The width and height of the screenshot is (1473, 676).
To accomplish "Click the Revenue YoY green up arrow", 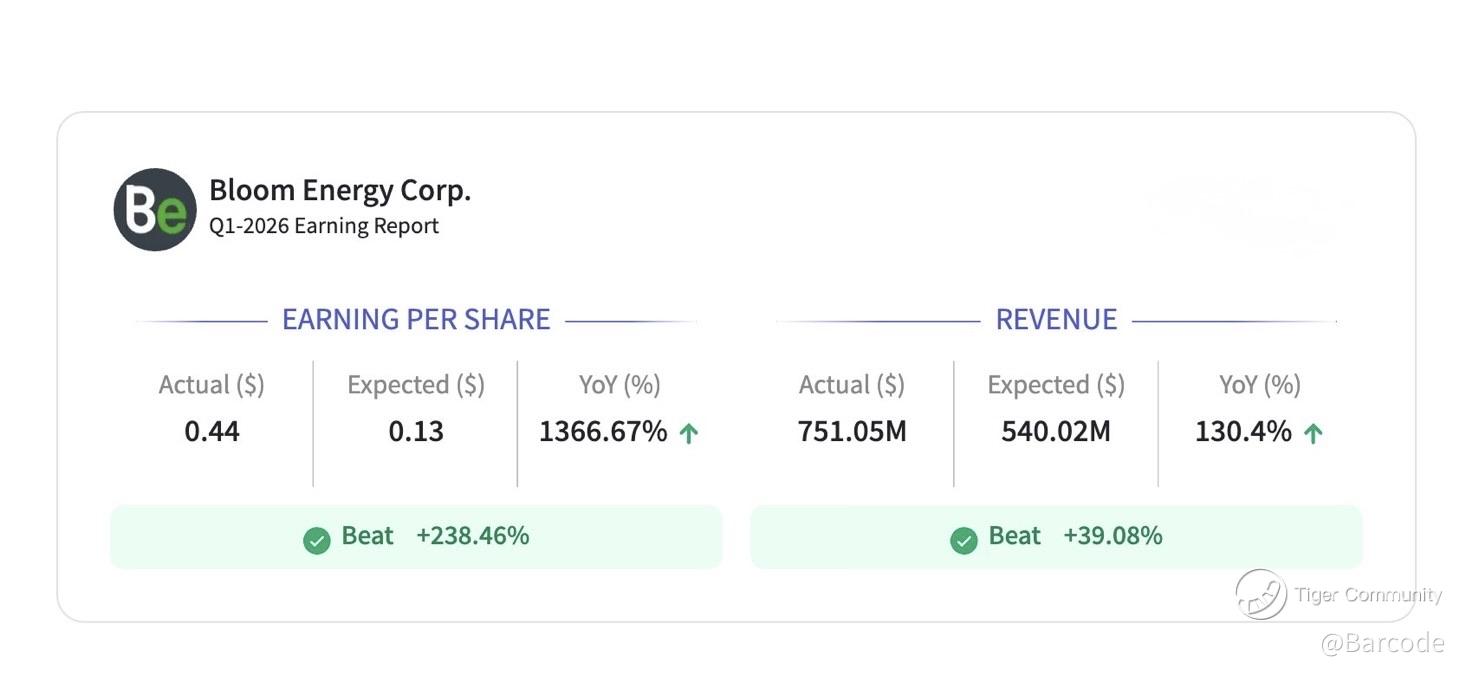I will [1314, 433].
